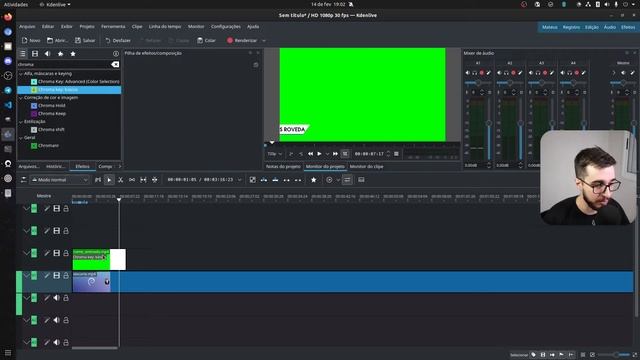Image resolution: width=640 pixels, height=360 pixels.
Task: Open Firefox from the Ubuntu dock
Action: click(8, 17)
